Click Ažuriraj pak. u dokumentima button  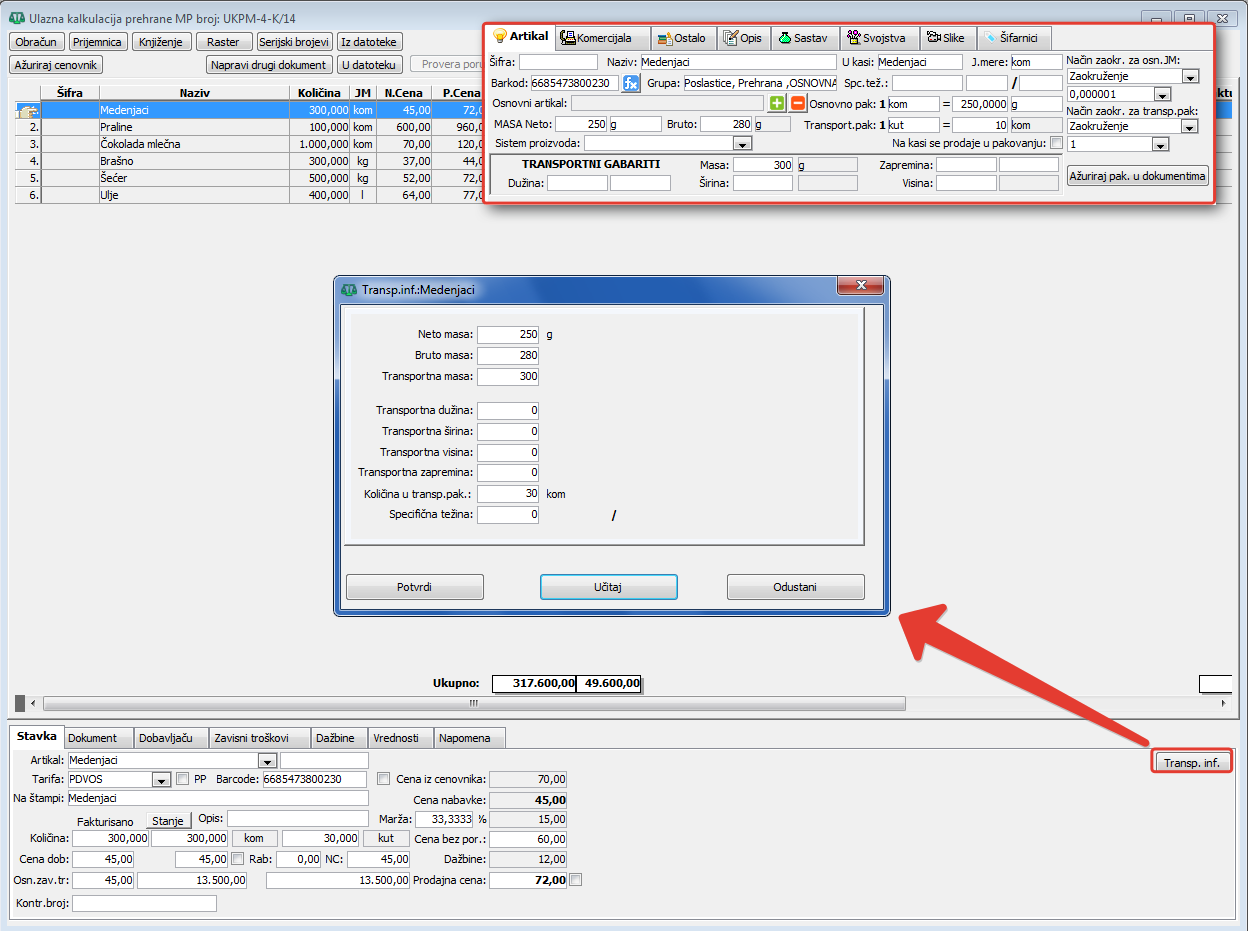1138,176
